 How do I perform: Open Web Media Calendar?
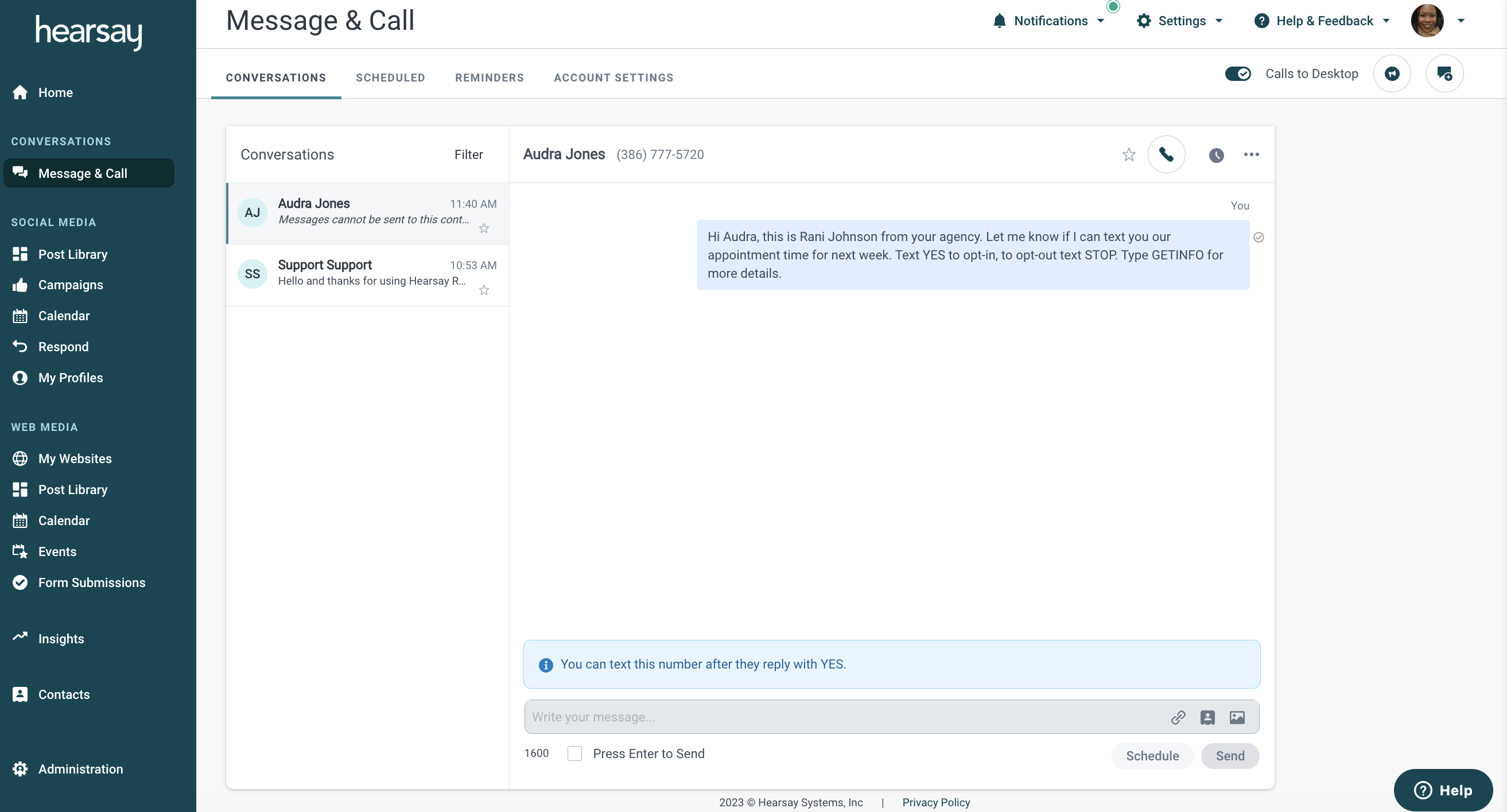click(x=51, y=520)
